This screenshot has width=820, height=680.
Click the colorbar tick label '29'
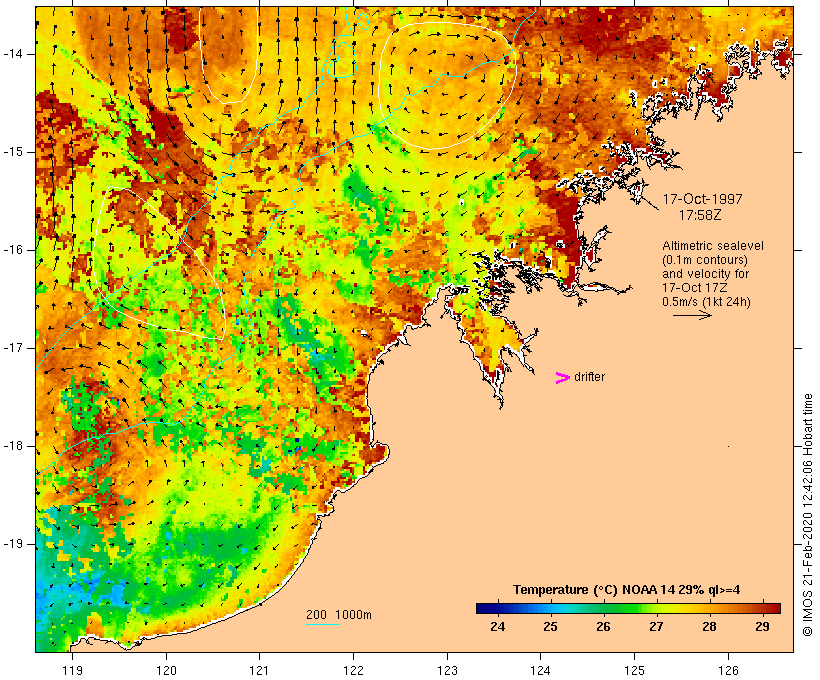[762, 627]
